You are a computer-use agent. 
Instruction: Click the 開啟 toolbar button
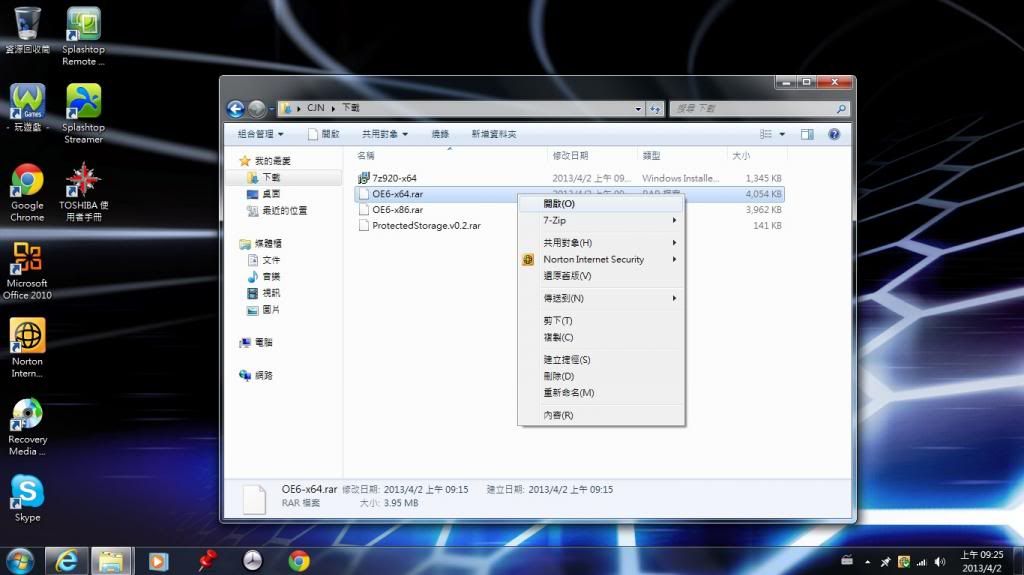(324, 134)
